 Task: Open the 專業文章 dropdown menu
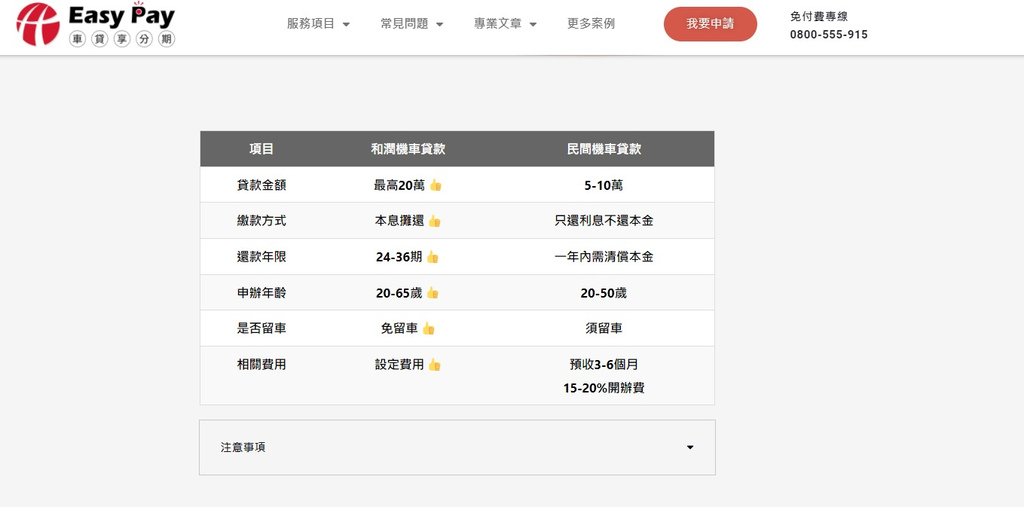click(505, 24)
